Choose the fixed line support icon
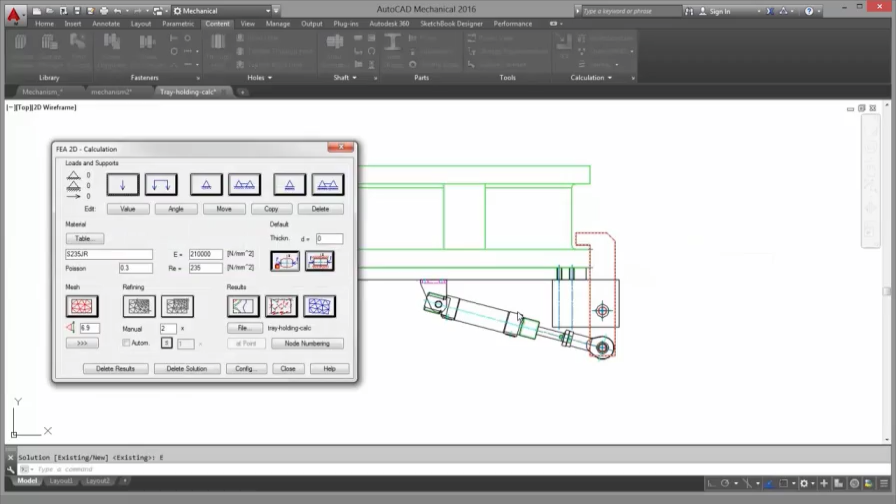Screen dimensions: 896x504 245,185
